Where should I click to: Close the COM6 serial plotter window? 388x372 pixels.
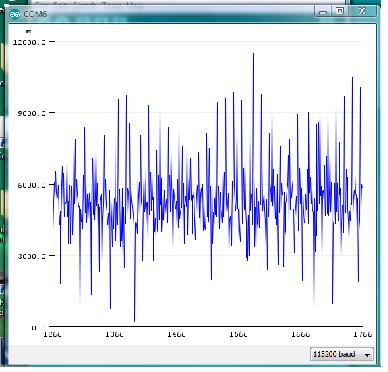362,11
